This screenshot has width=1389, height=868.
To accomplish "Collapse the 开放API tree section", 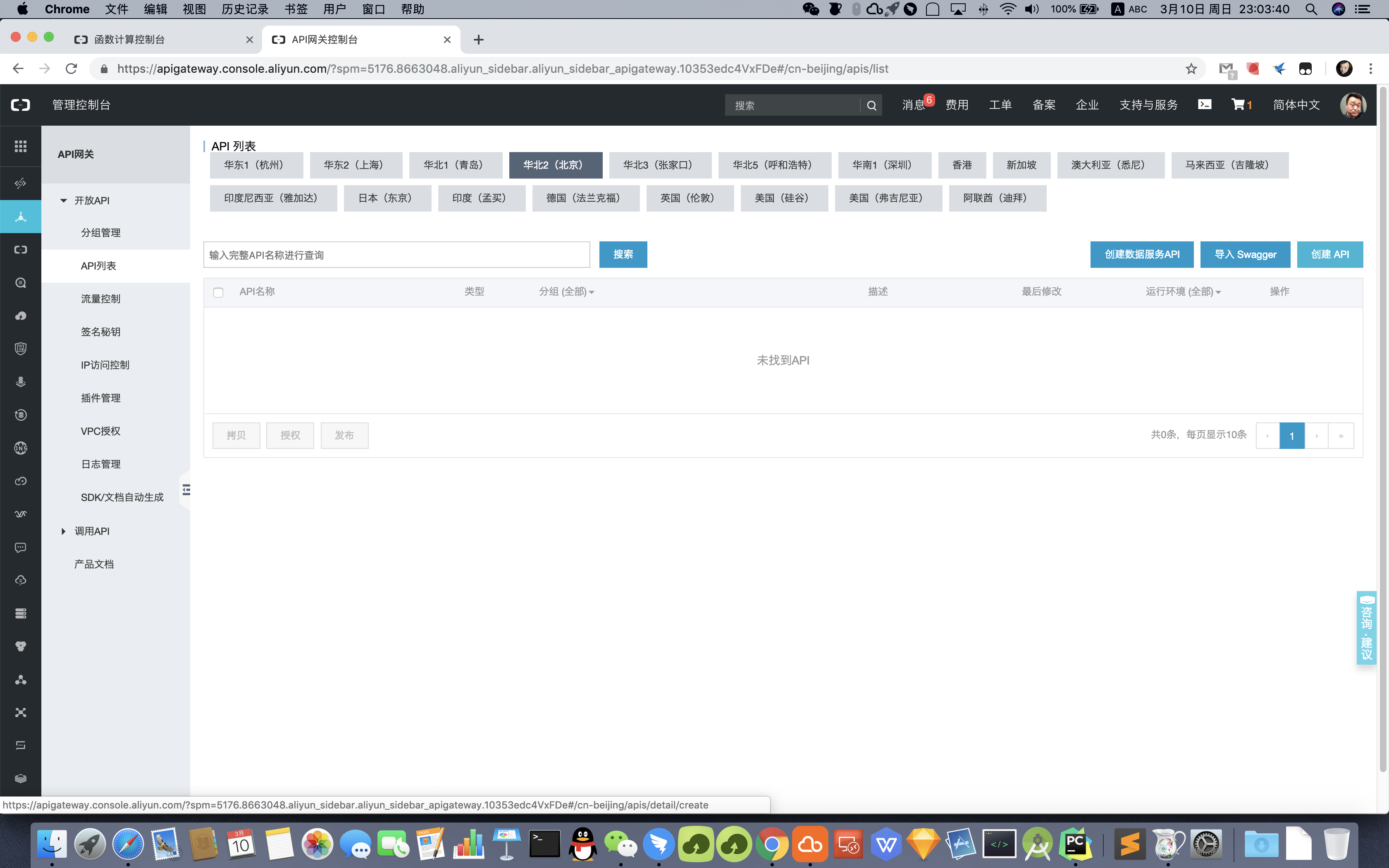I will click(64, 200).
